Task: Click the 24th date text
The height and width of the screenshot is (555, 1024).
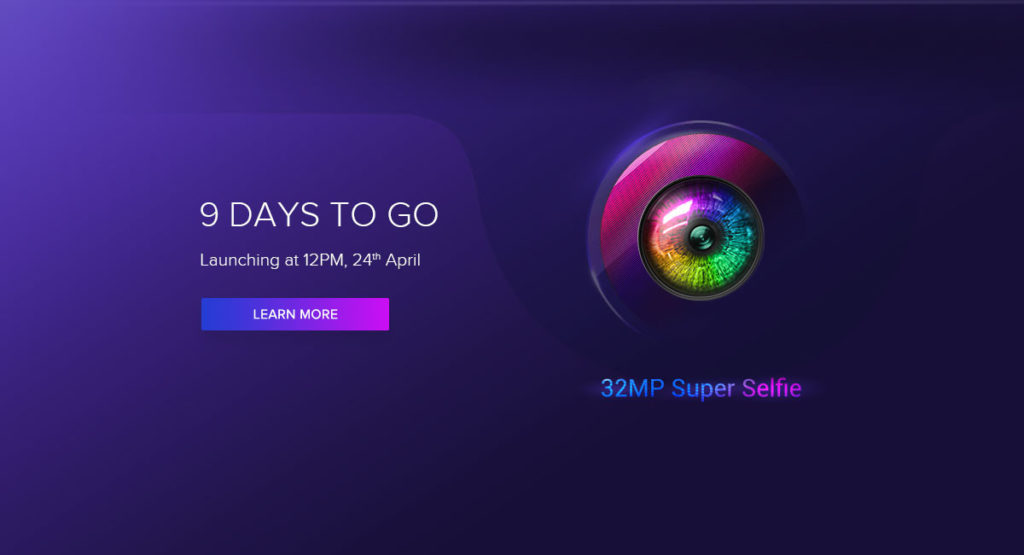Action: tap(366, 260)
